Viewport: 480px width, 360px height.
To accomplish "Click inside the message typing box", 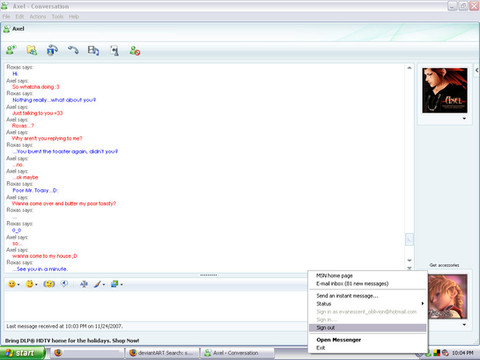I will tap(155, 306).
